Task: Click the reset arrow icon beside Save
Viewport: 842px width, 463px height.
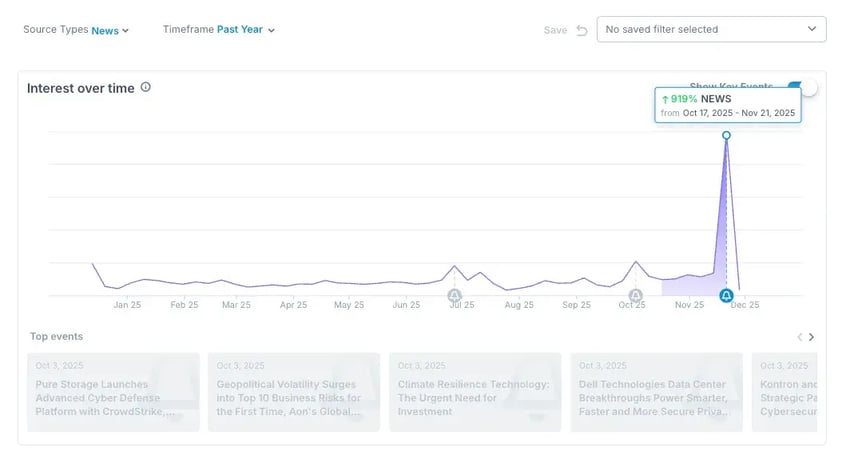Action: [x=581, y=30]
